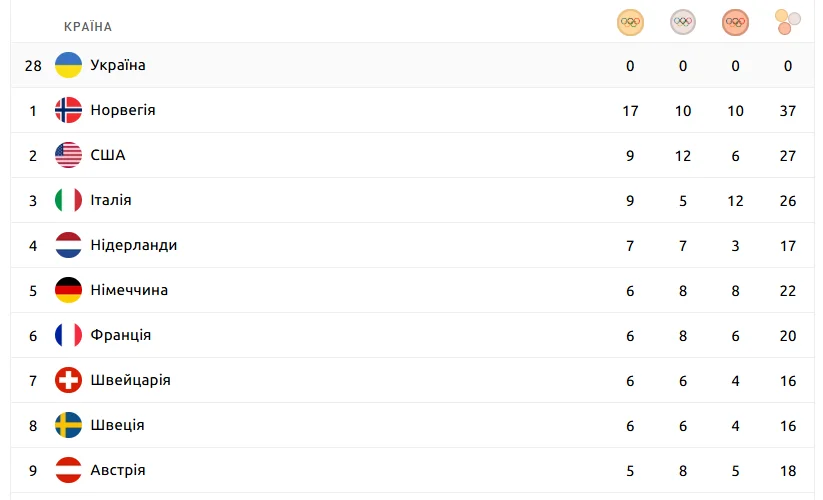Click the КРАЇНА column header

[88, 27]
